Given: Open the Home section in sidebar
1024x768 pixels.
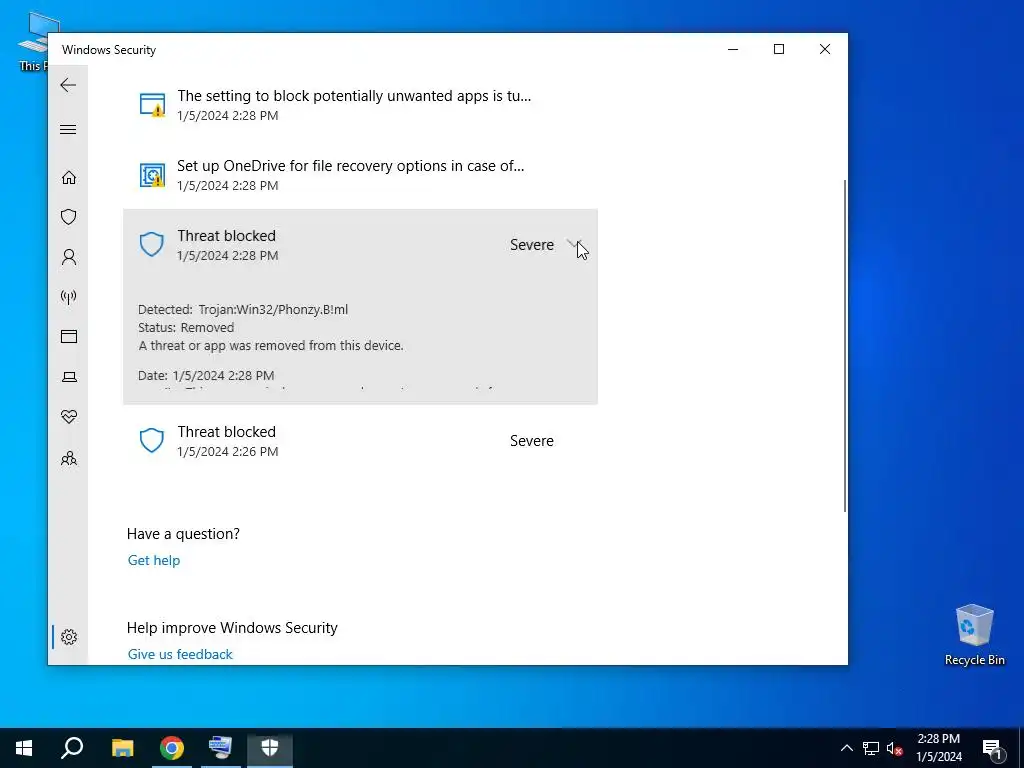Looking at the screenshot, I should click(69, 178).
